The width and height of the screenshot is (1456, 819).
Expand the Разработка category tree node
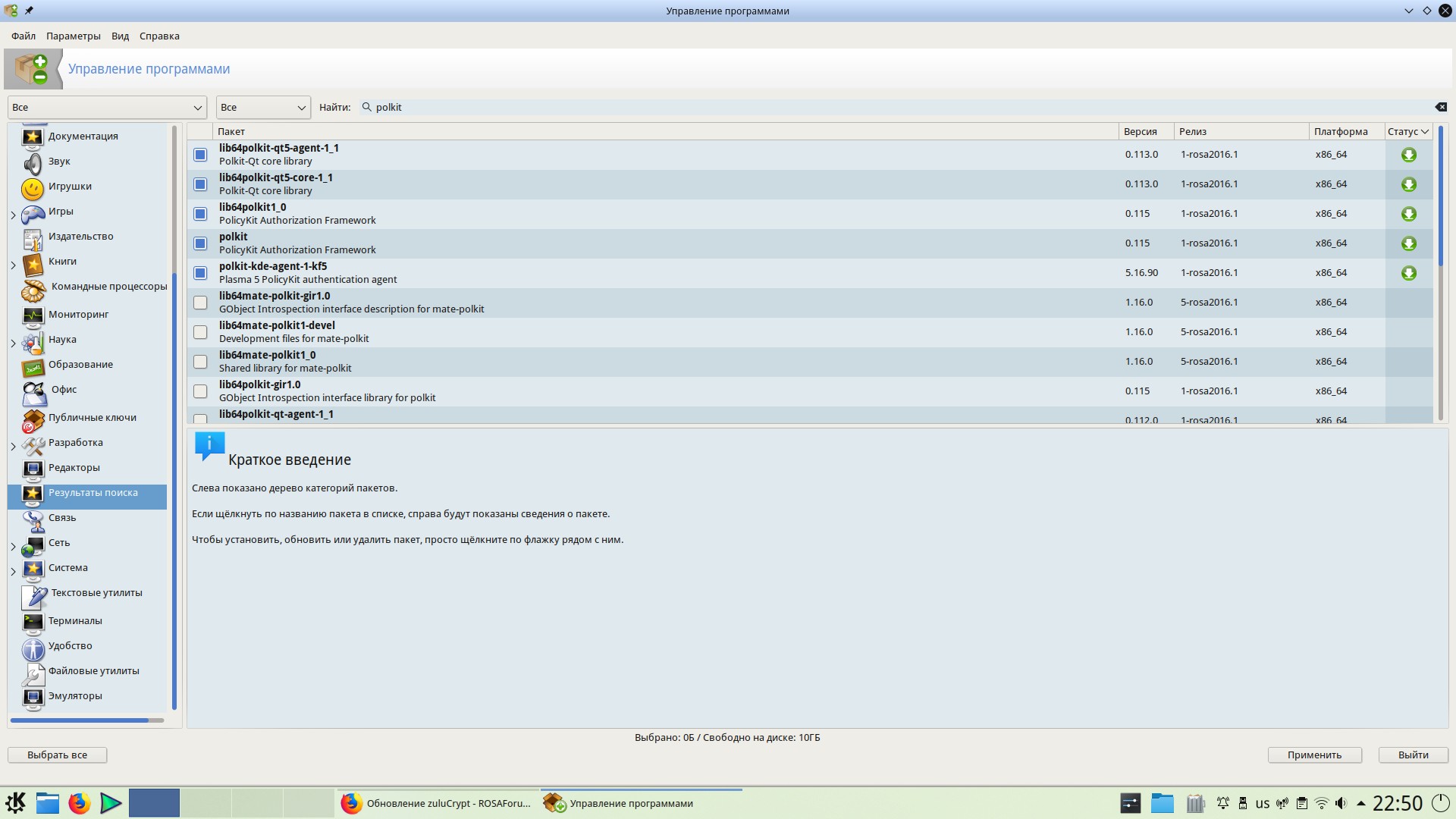(13, 446)
